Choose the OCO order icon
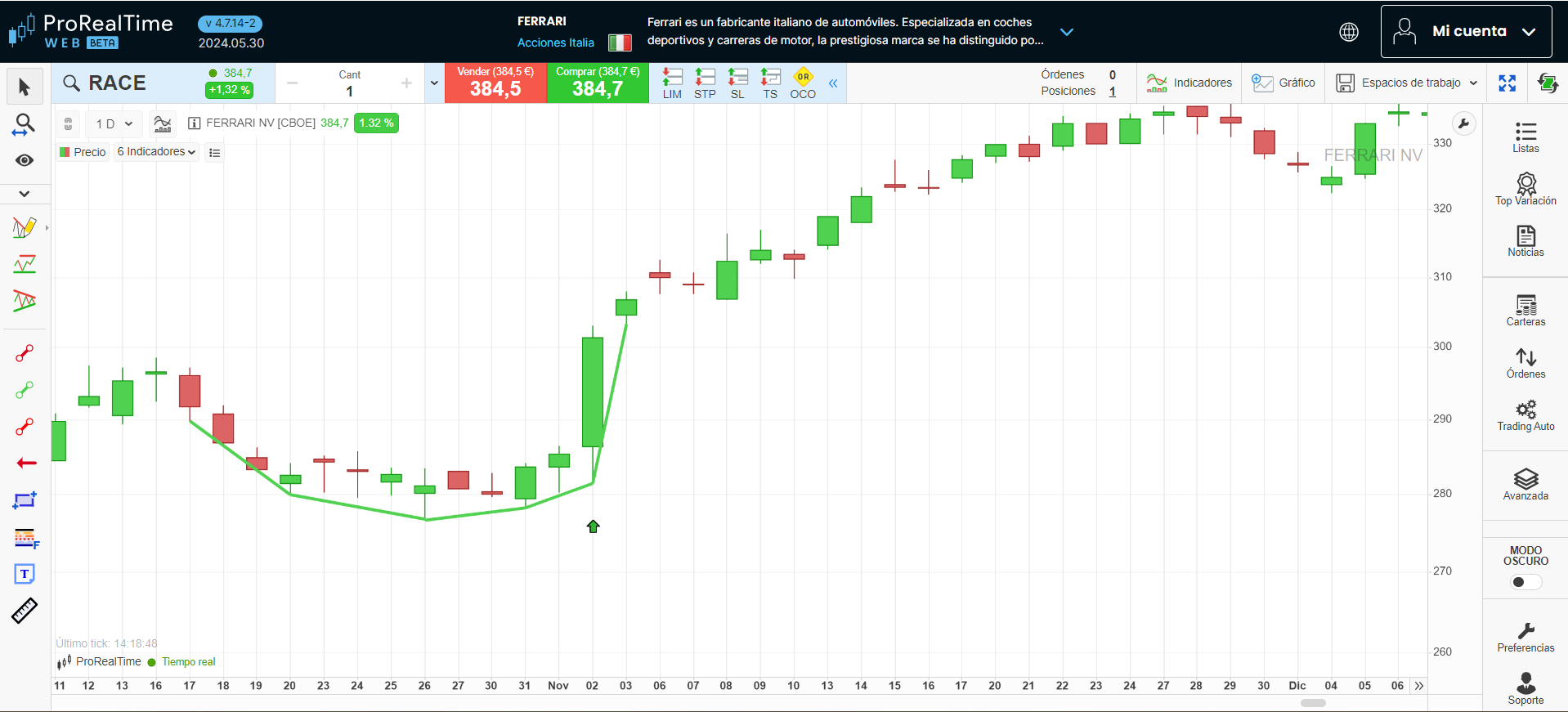The width and height of the screenshot is (1568, 712). point(803,83)
